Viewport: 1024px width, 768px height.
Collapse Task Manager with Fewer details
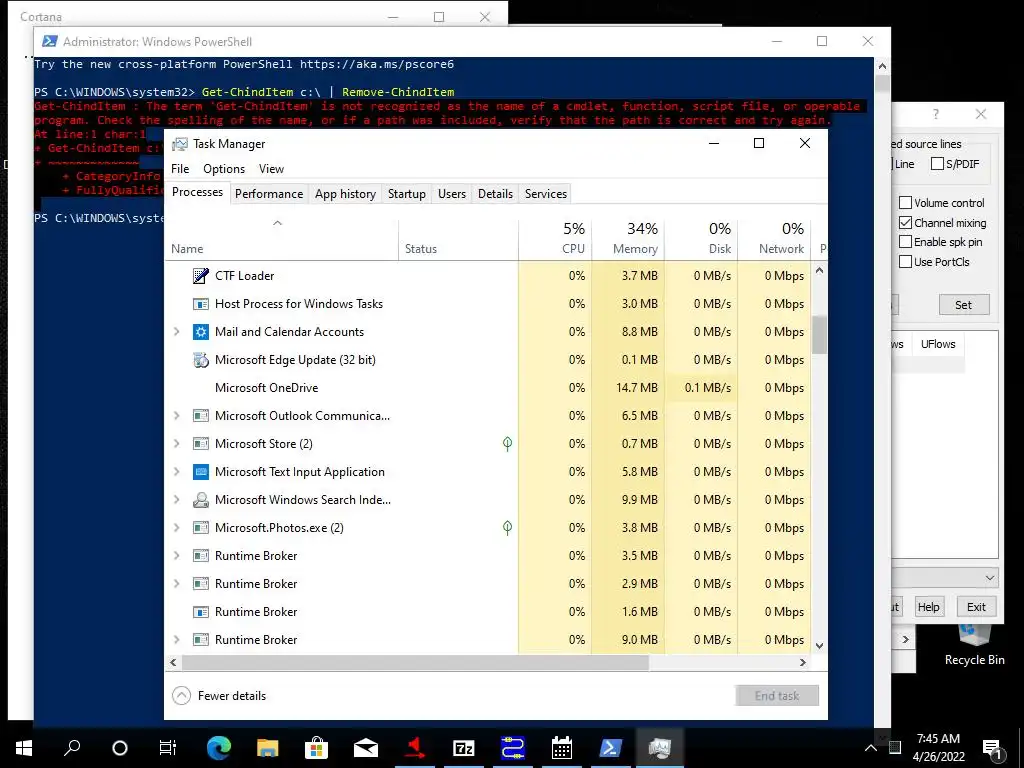click(x=219, y=696)
